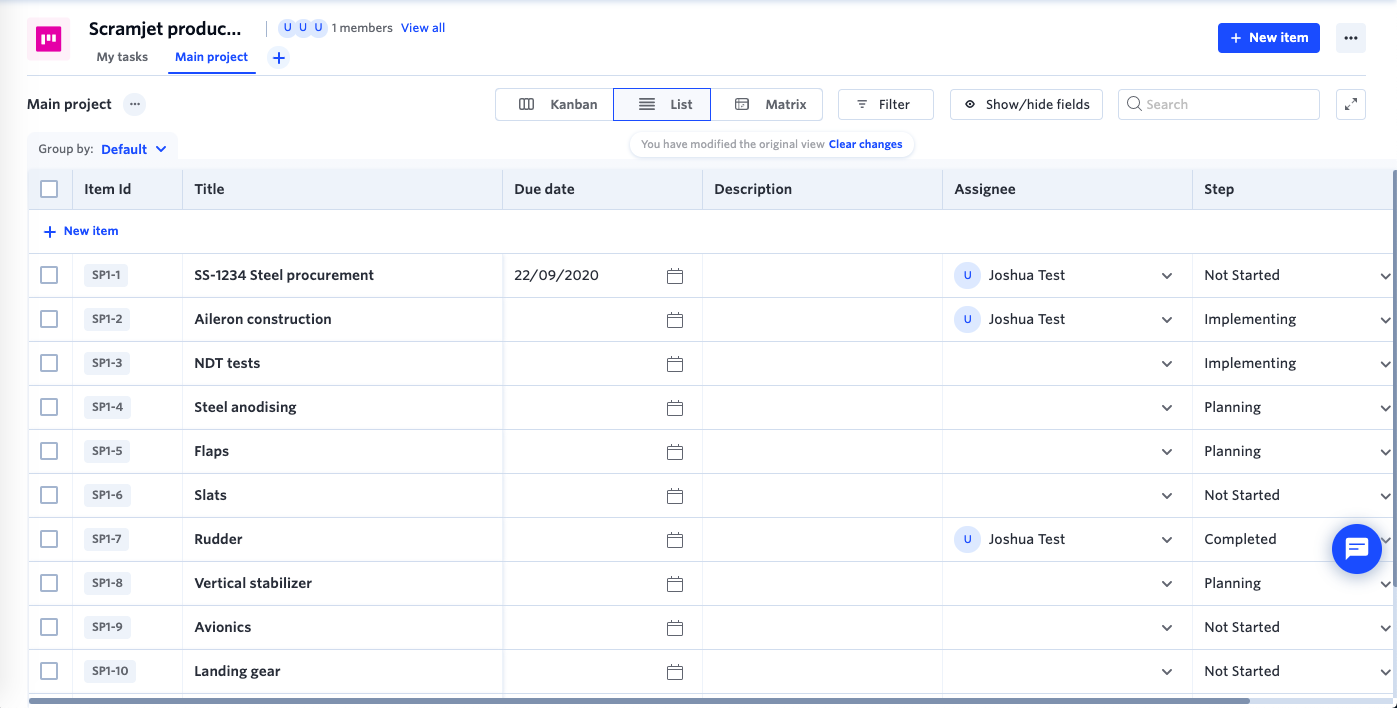The height and width of the screenshot is (708, 1397).
Task: Expand to fullscreen with arrows icon
Action: pyautogui.click(x=1351, y=104)
